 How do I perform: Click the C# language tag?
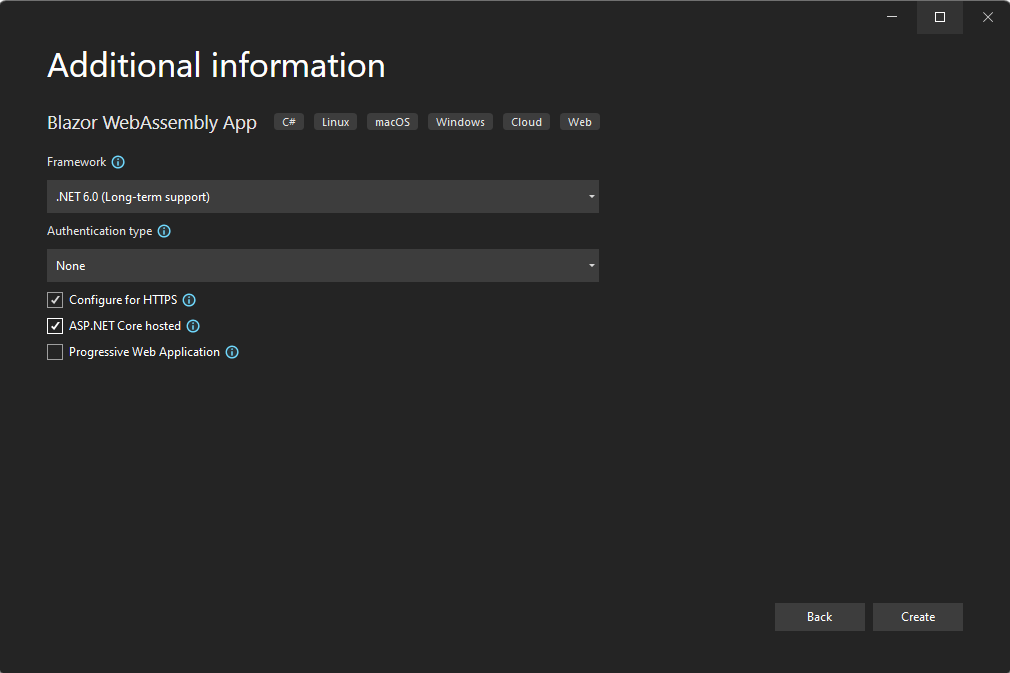point(289,122)
